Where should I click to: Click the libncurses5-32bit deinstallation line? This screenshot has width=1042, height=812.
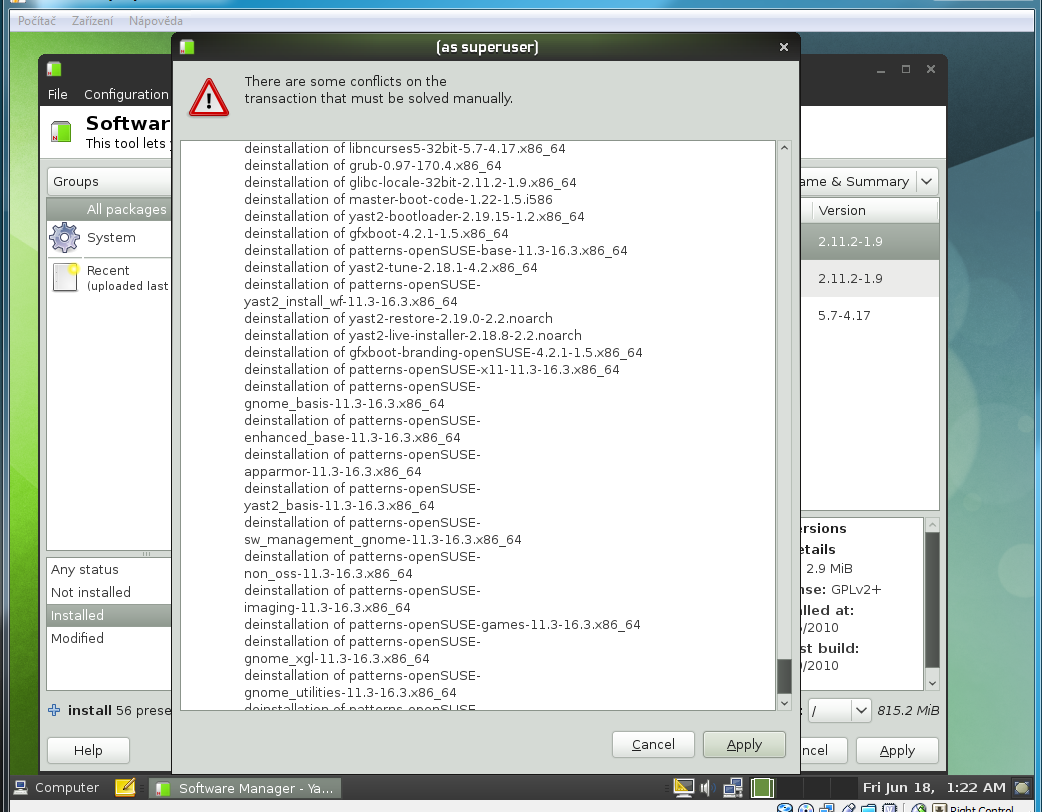[x=405, y=148]
